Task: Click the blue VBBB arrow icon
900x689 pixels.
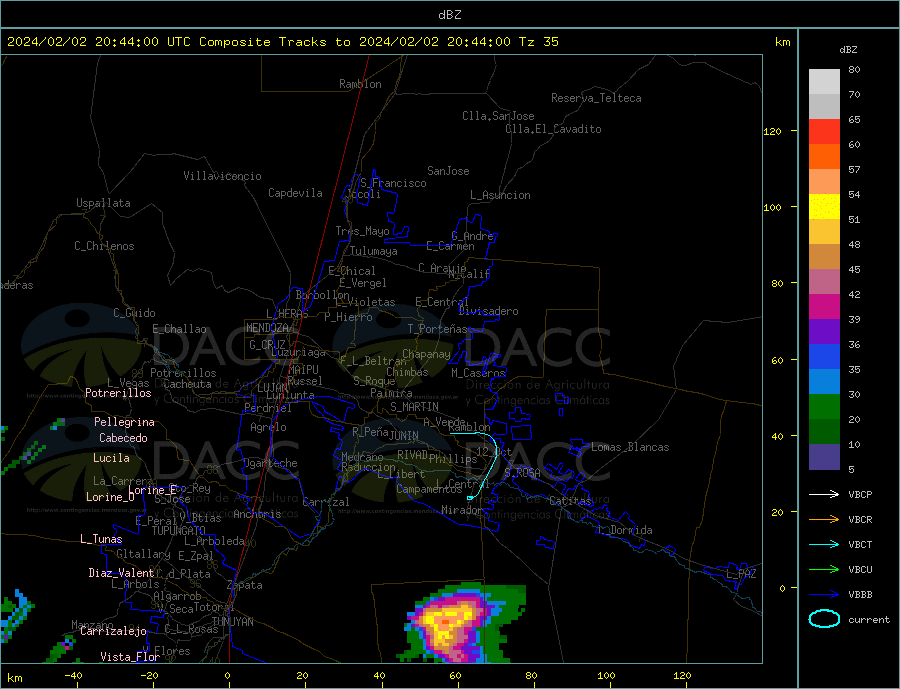Action: click(824, 594)
